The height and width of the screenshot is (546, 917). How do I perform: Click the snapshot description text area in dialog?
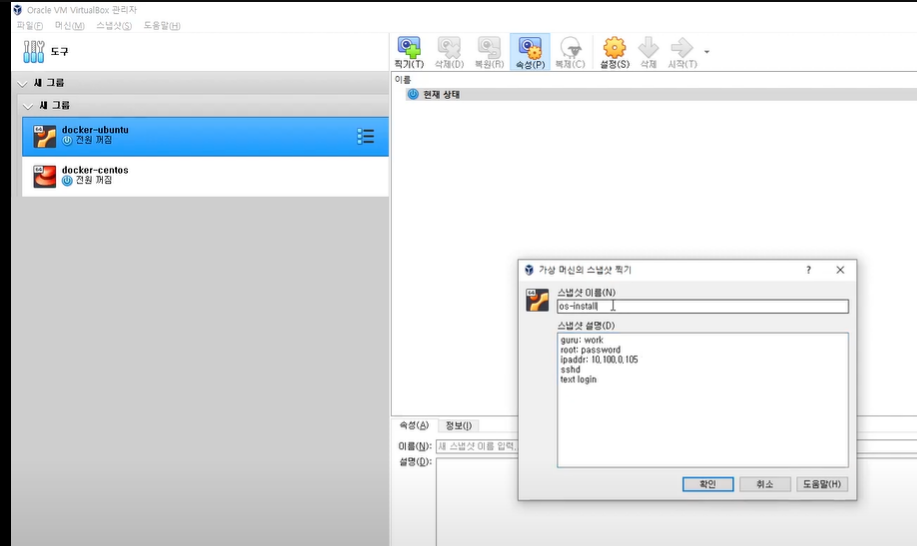tap(702, 400)
